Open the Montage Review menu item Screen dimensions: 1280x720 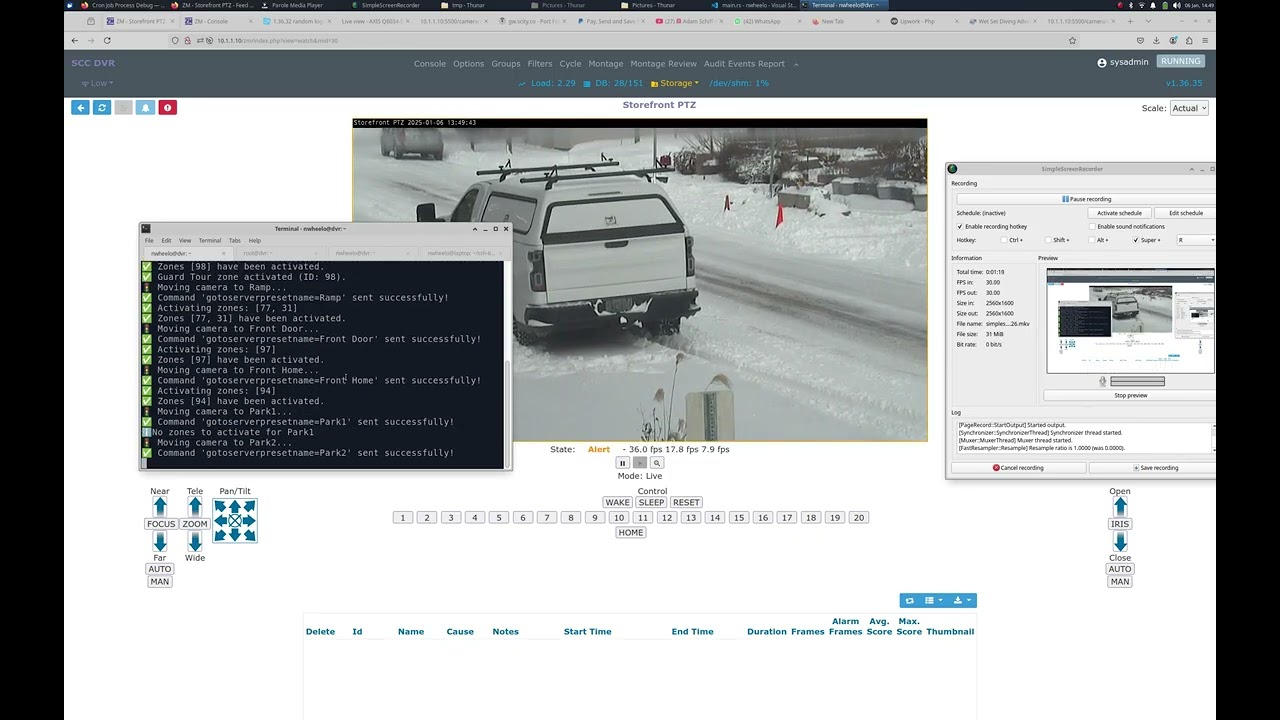(663, 64)
